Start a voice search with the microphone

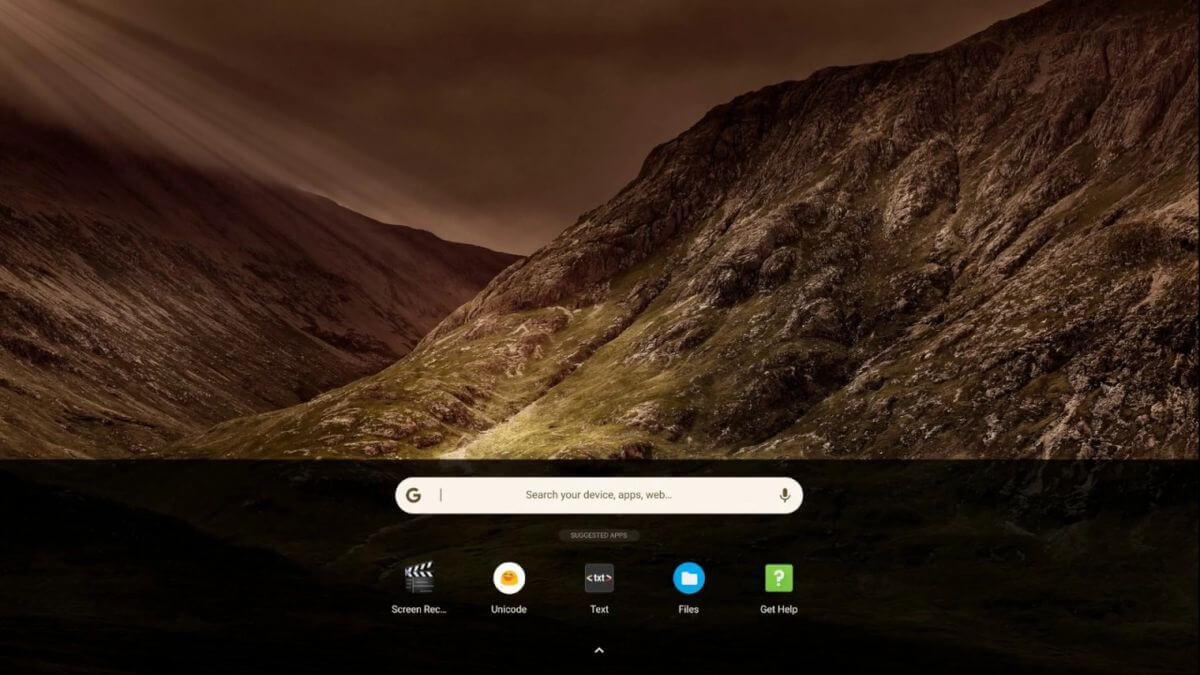pyautogui.click(x=784, y=493)
